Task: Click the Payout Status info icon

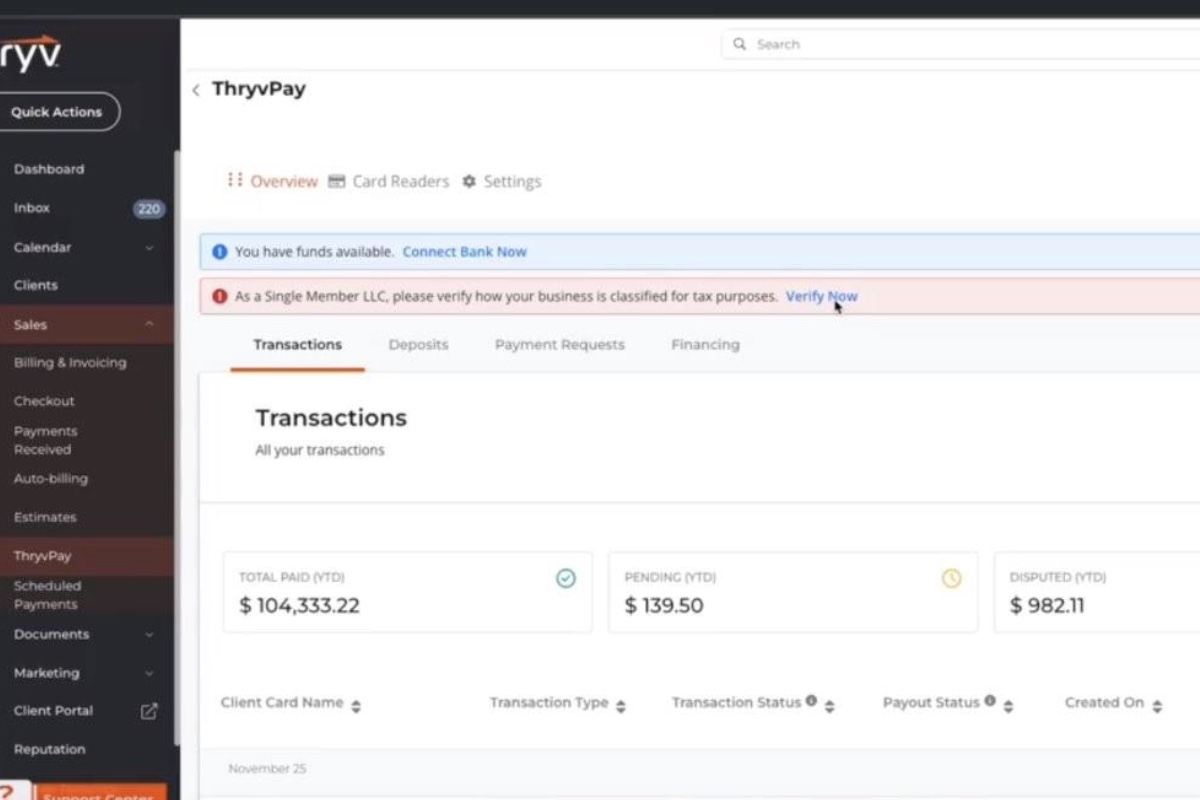Action: pos(990,702)
